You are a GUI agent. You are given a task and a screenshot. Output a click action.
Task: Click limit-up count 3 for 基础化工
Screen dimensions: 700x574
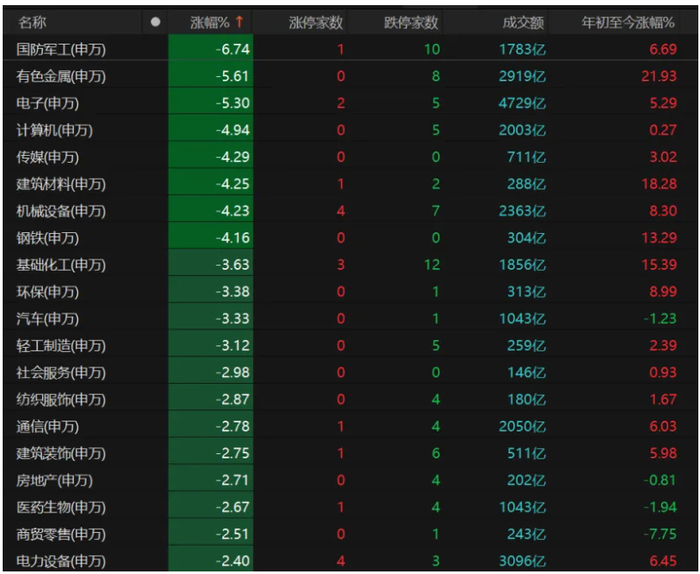341,265
